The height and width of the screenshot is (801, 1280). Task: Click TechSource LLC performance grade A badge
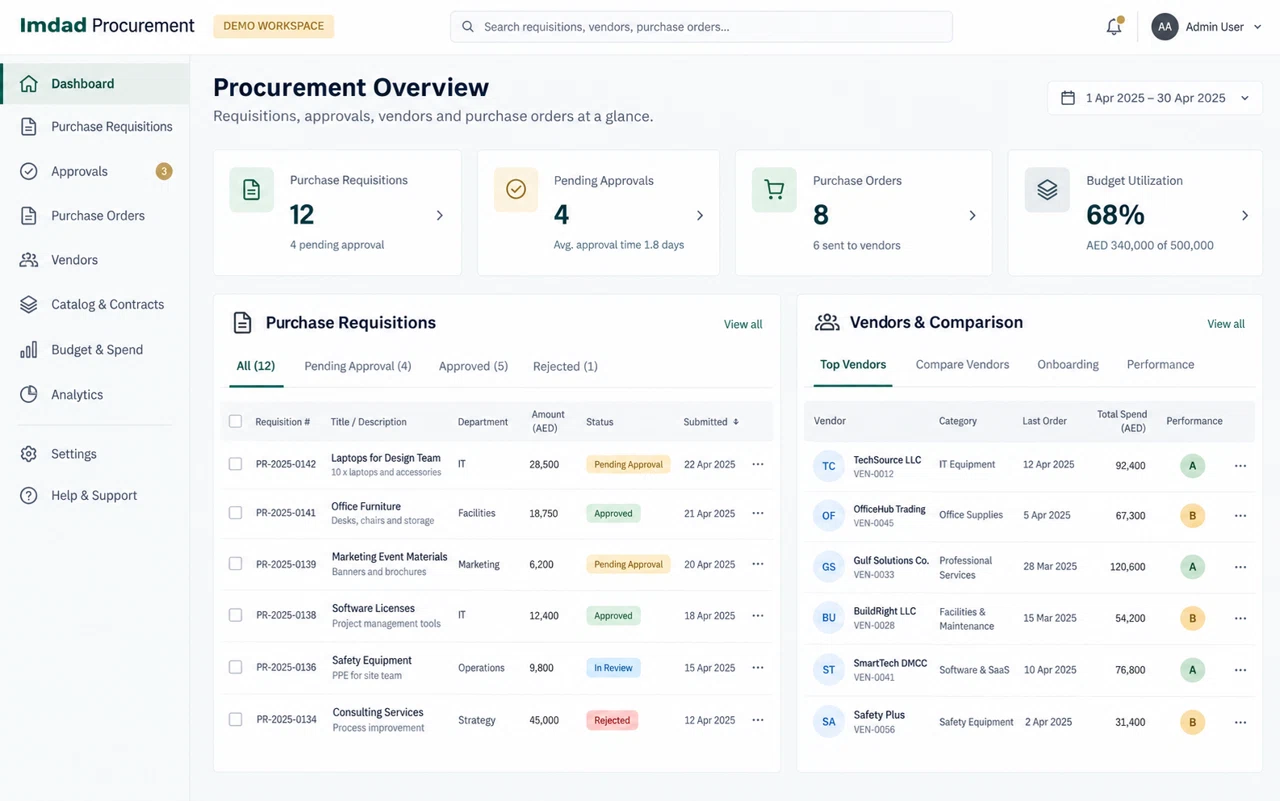click(1192, 466)
